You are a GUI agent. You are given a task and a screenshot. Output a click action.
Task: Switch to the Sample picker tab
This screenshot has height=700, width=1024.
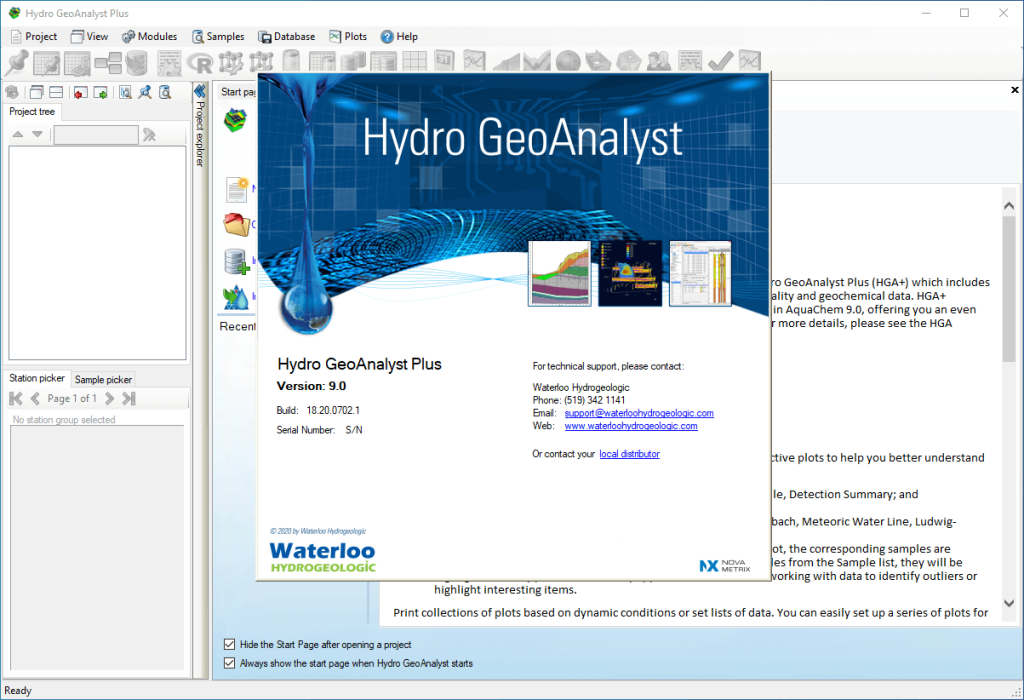[103, 379]
